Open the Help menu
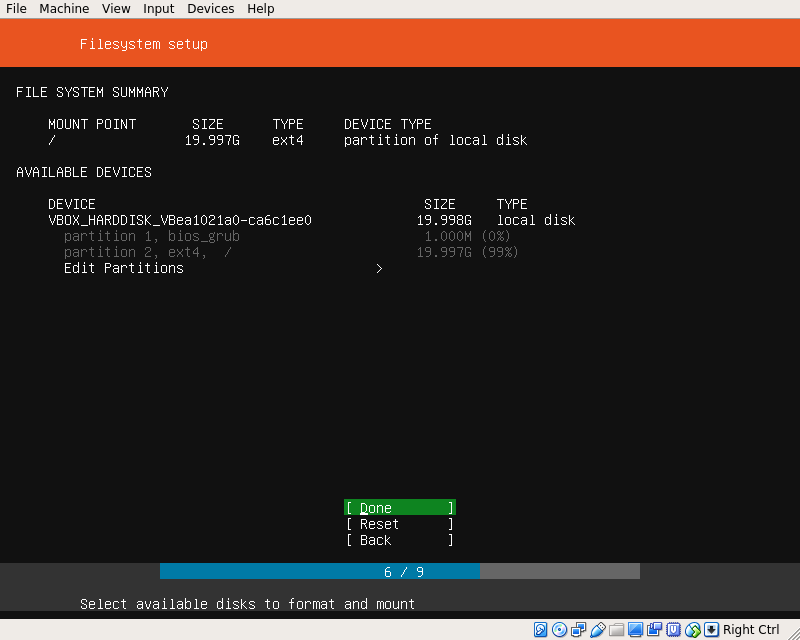The image size is (800, 640). [261, 9]
